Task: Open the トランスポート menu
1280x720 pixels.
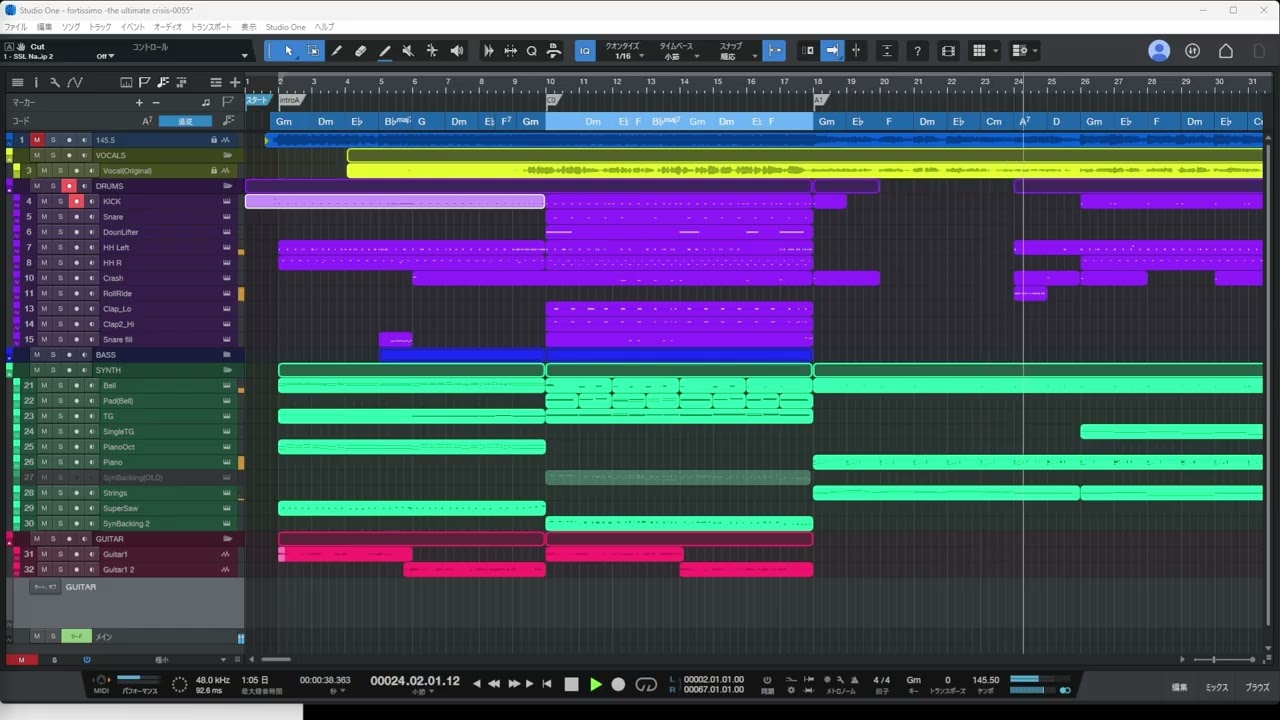Action: (x=211, y=27)
